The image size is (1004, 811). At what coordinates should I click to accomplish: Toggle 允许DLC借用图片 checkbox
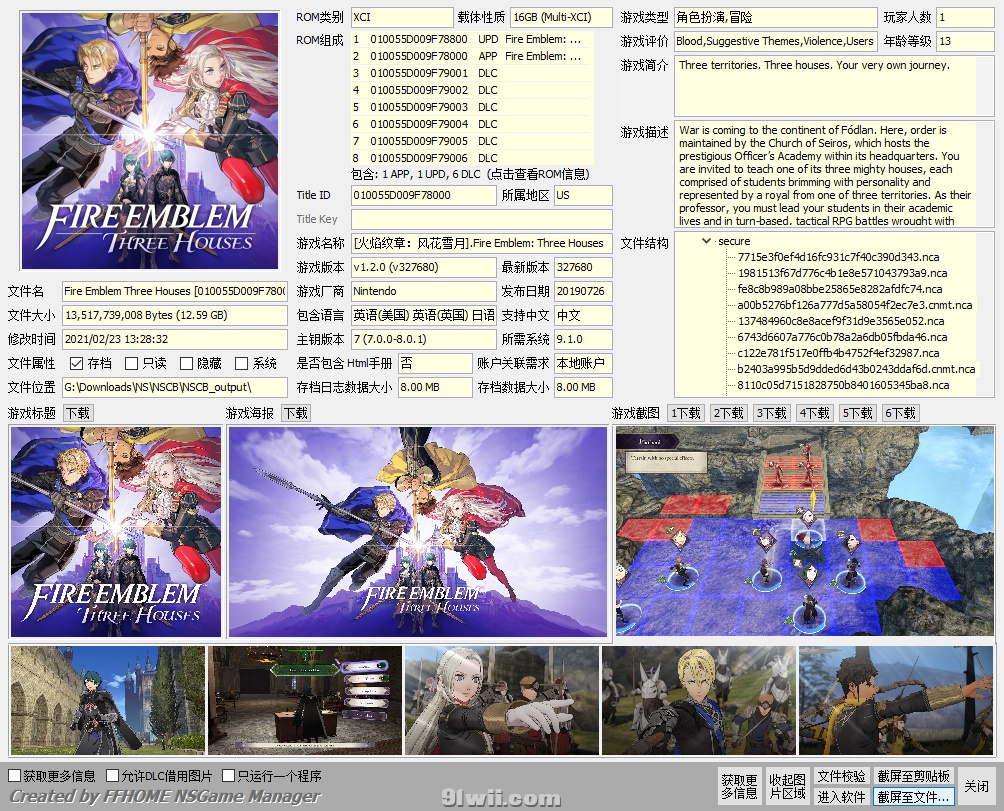pyautogui.click(x=113, y=776)
